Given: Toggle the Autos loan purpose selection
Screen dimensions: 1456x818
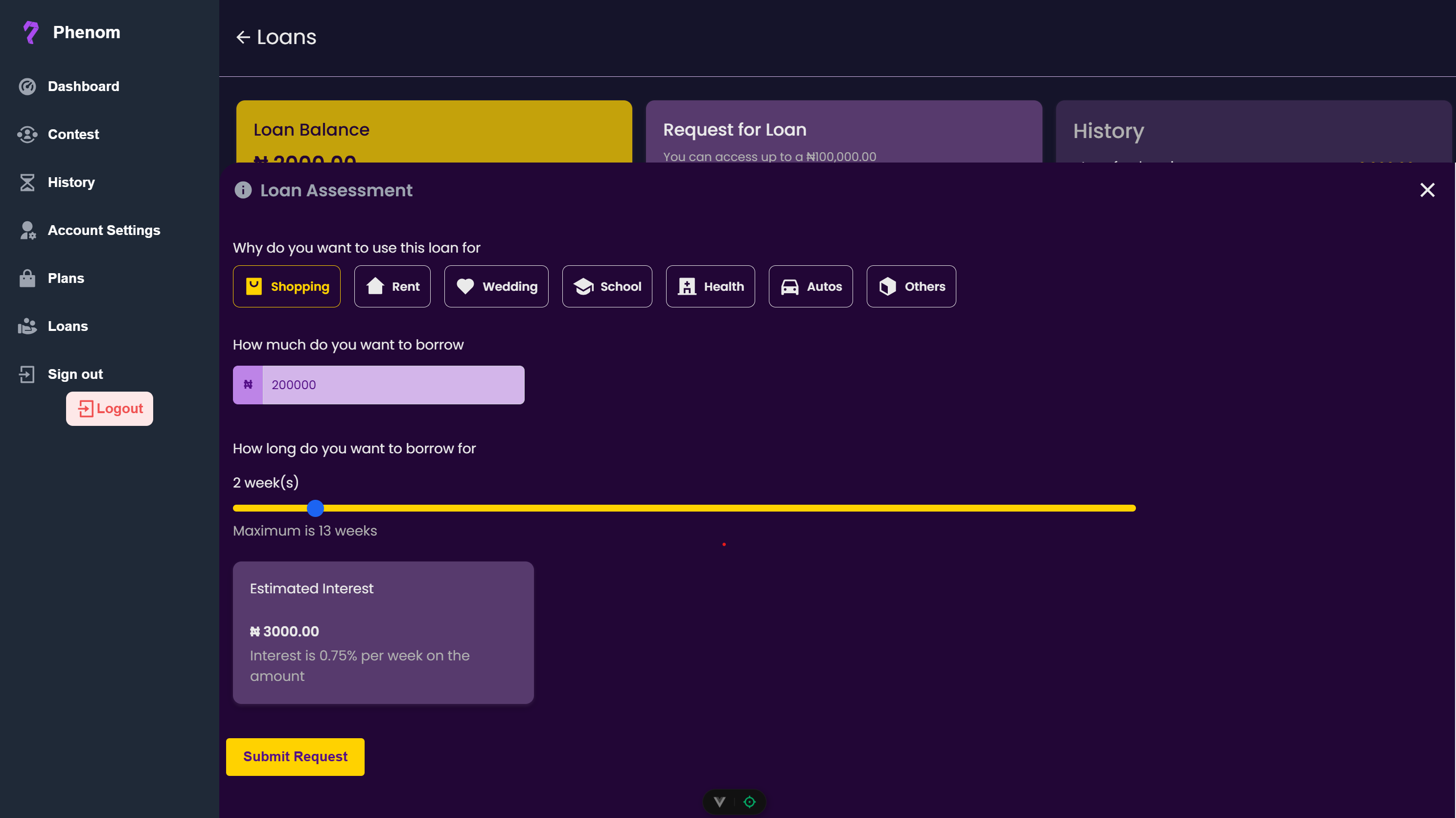Looking at the screenshot, I should (x=810, y=286).
